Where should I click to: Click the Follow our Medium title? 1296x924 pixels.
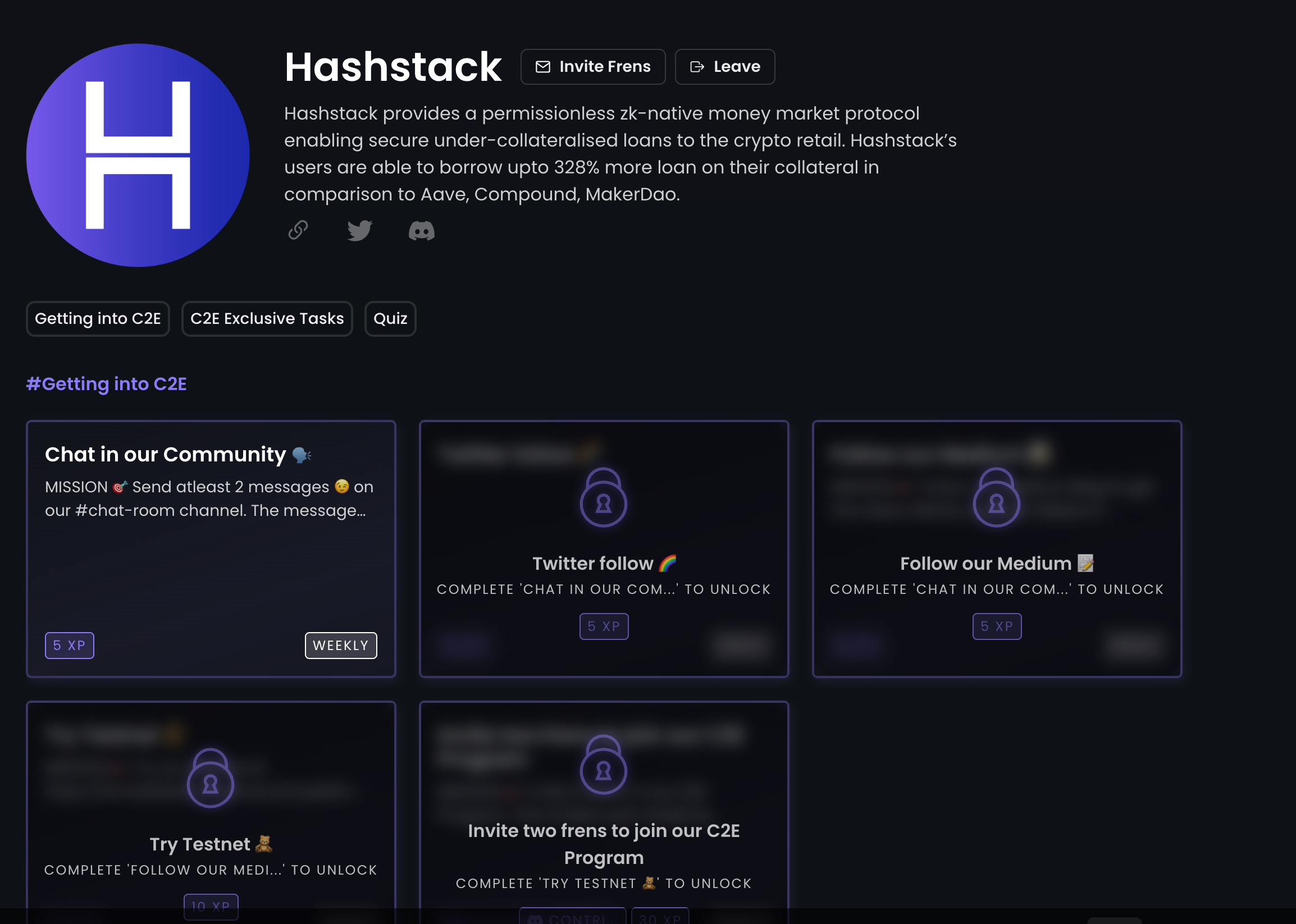tap(986, 563)
